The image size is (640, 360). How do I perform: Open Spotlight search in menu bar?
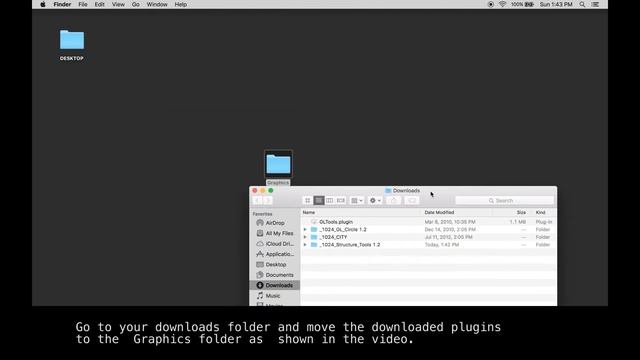coord(582,4)
